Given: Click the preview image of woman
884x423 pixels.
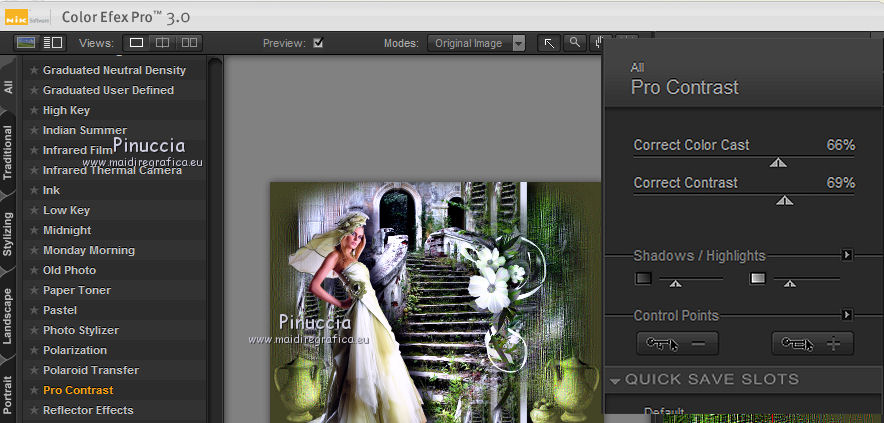Looking at the screenshot, I should pyautogui.click(x=436, y=302).
